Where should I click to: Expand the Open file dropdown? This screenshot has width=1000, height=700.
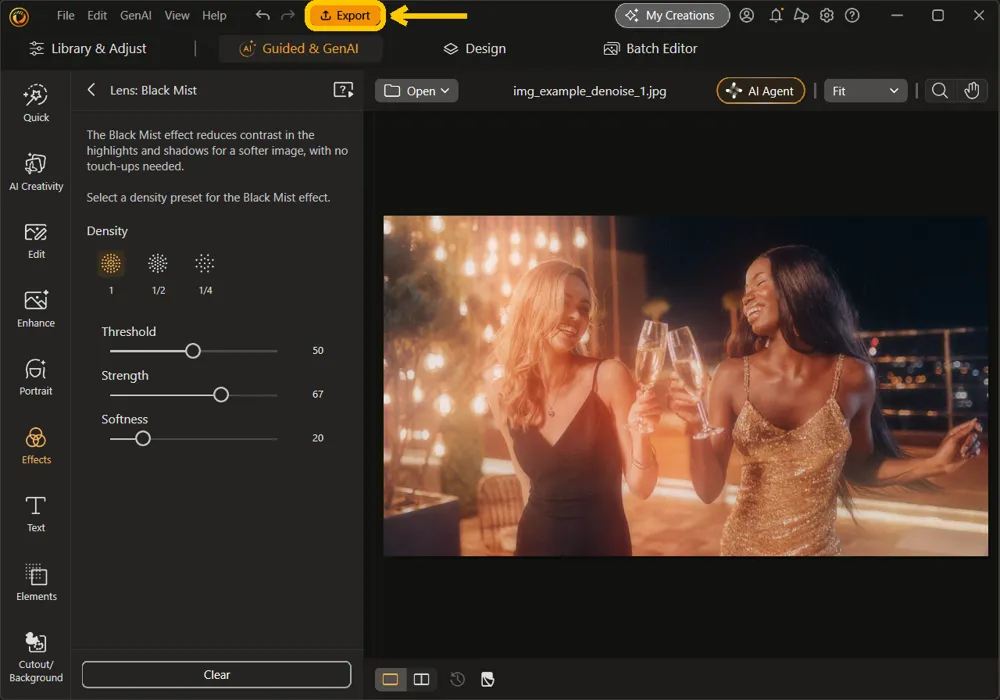click(x=416, y=91)
